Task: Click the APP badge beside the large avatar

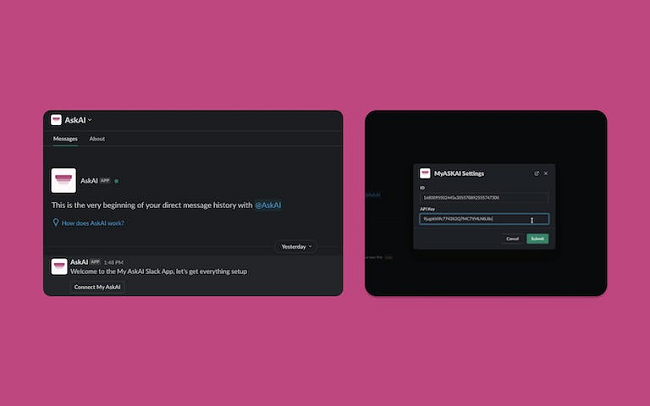Action: (x=106, y=181)
